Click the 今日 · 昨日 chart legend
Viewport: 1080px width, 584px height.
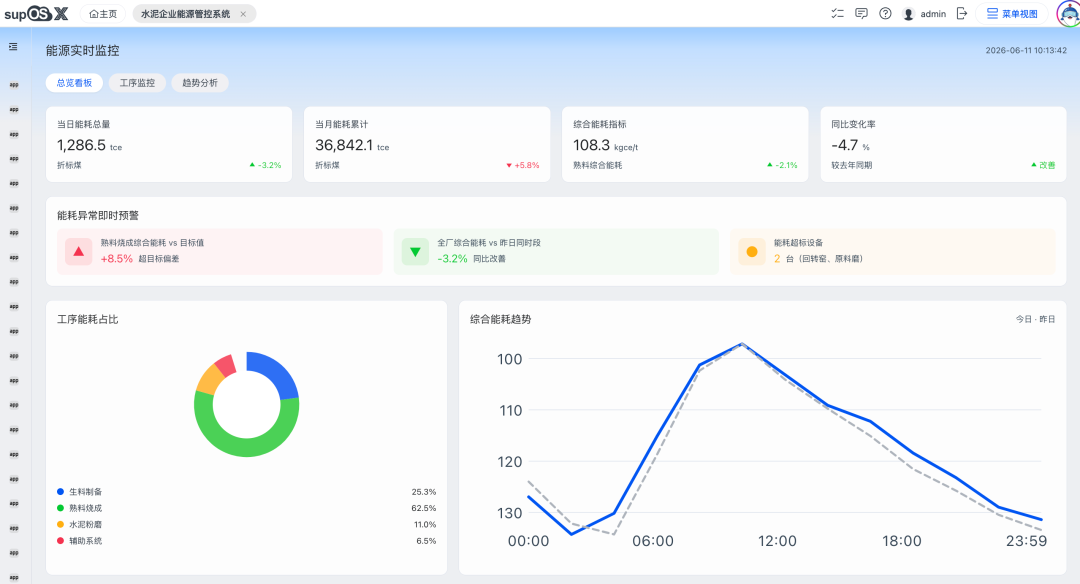tap(1035, 320)
